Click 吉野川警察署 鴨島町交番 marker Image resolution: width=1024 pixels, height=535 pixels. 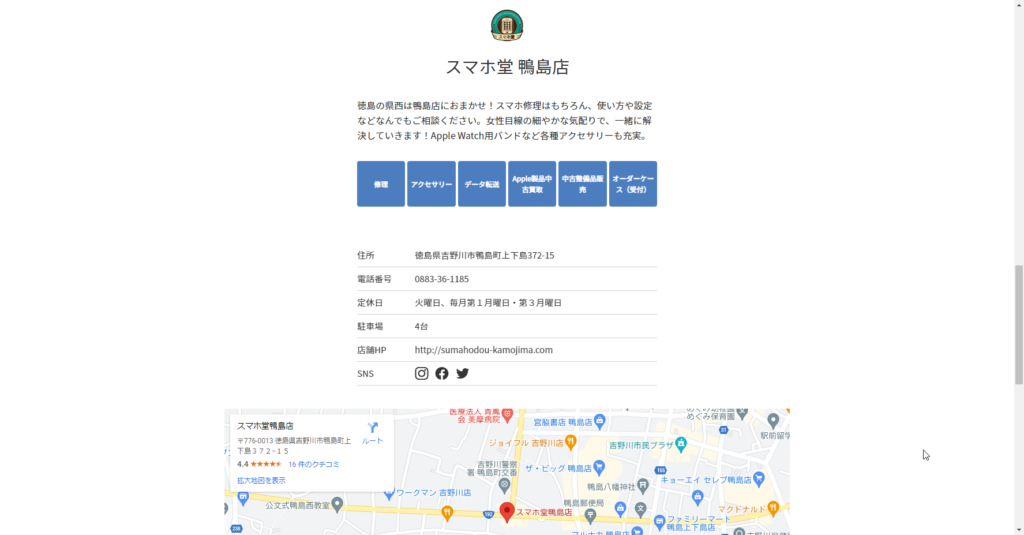(504, 485)
